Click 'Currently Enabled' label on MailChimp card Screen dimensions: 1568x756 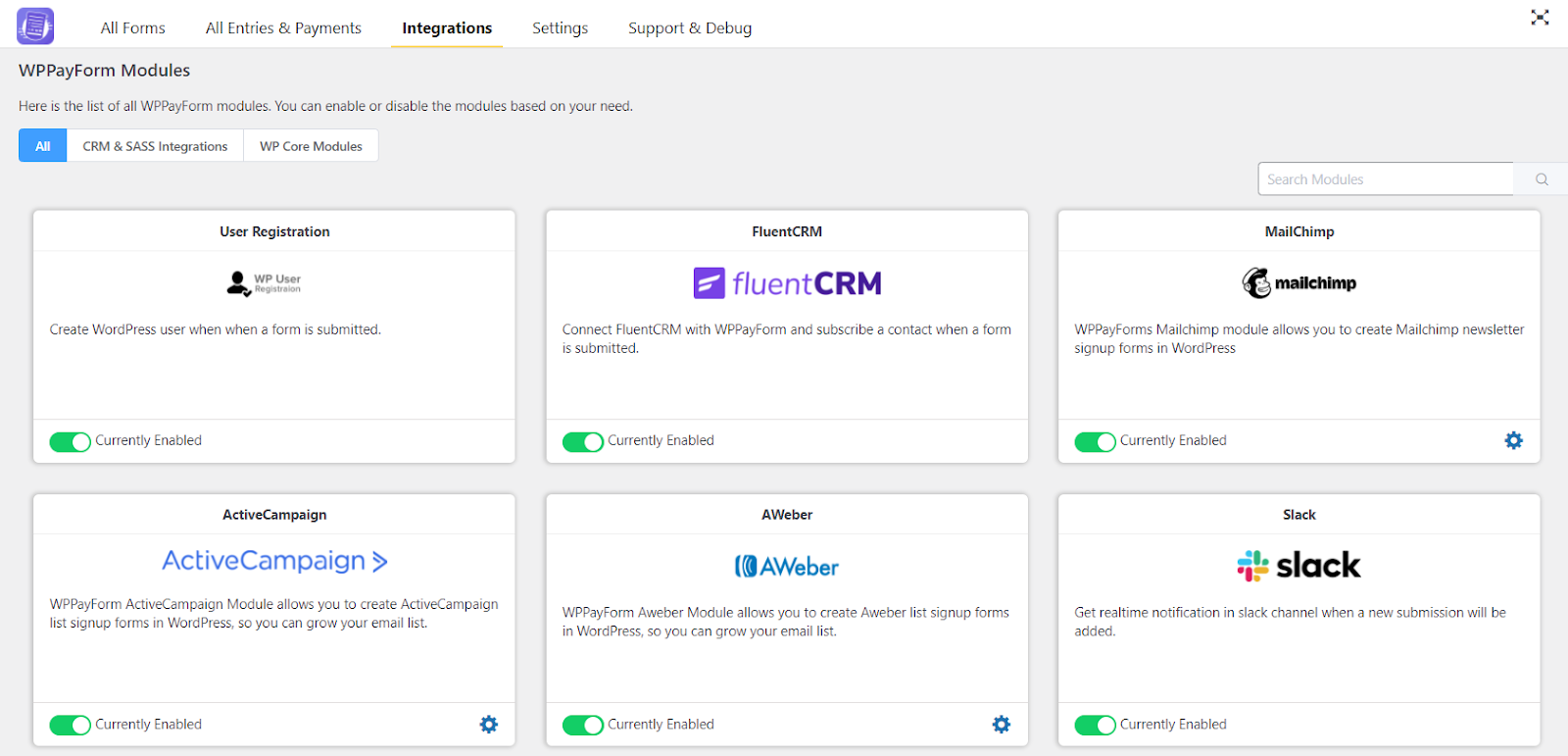click(x=1173, y=441)
